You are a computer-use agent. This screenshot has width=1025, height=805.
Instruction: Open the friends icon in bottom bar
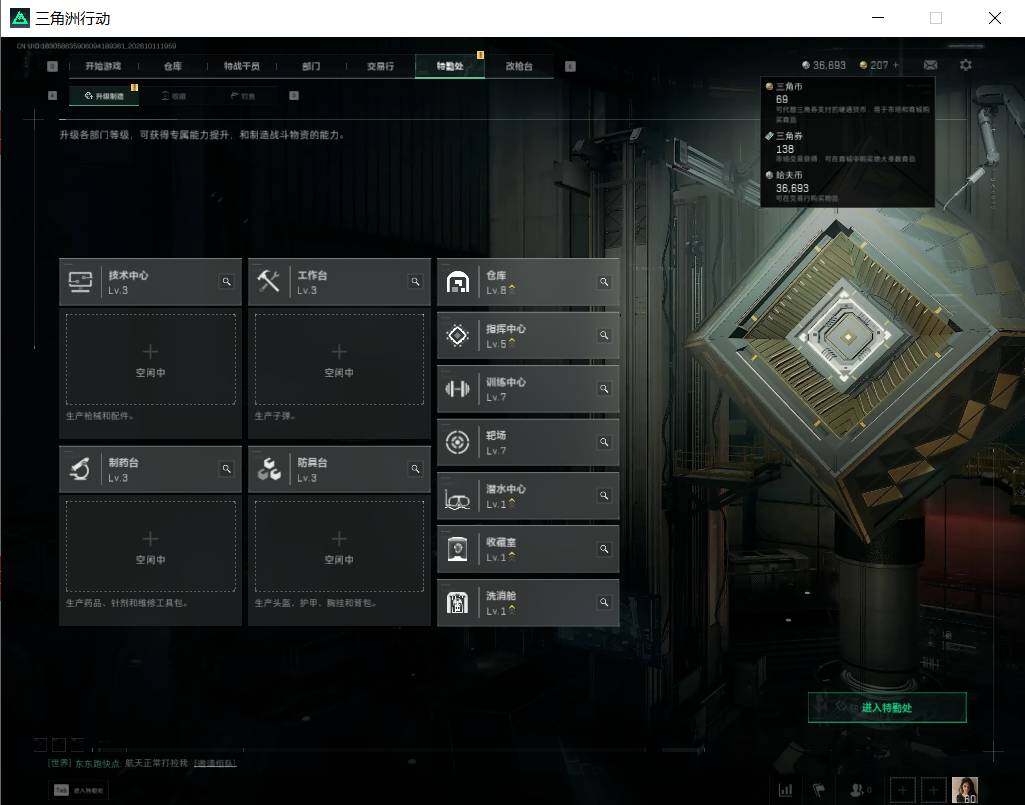[857, 790]
